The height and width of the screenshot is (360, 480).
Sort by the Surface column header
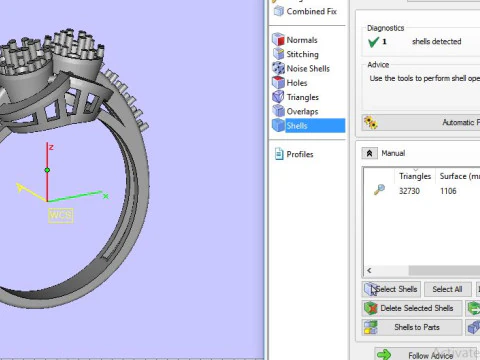[x=458, y=176]
